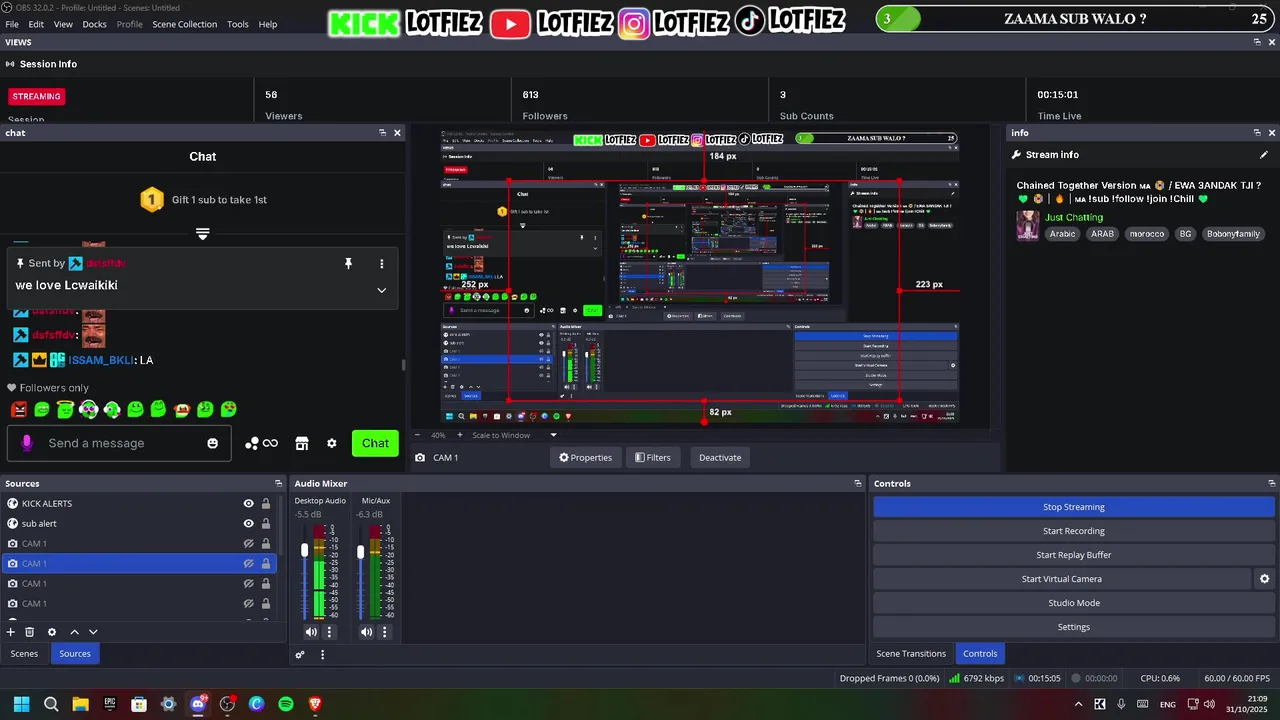
Task: Click the Send a message field
Action: (120, 443)
